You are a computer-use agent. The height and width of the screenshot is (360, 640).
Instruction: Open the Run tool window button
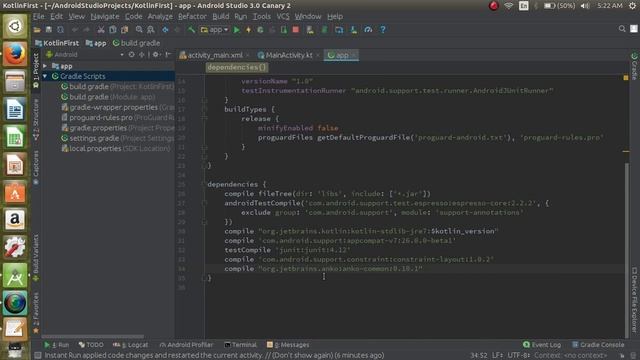pyautogui.click(x=57, y=345)
